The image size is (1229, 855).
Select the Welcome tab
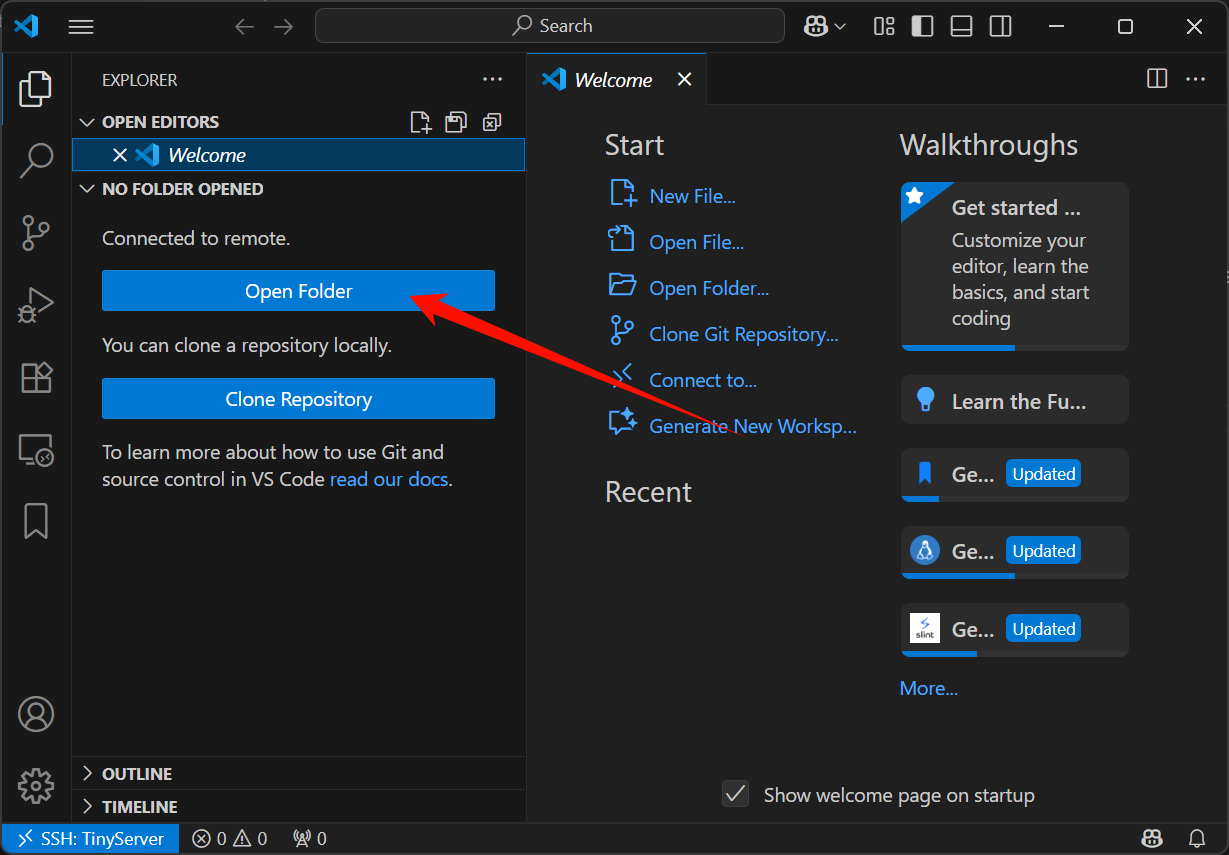tap(612, 80)
